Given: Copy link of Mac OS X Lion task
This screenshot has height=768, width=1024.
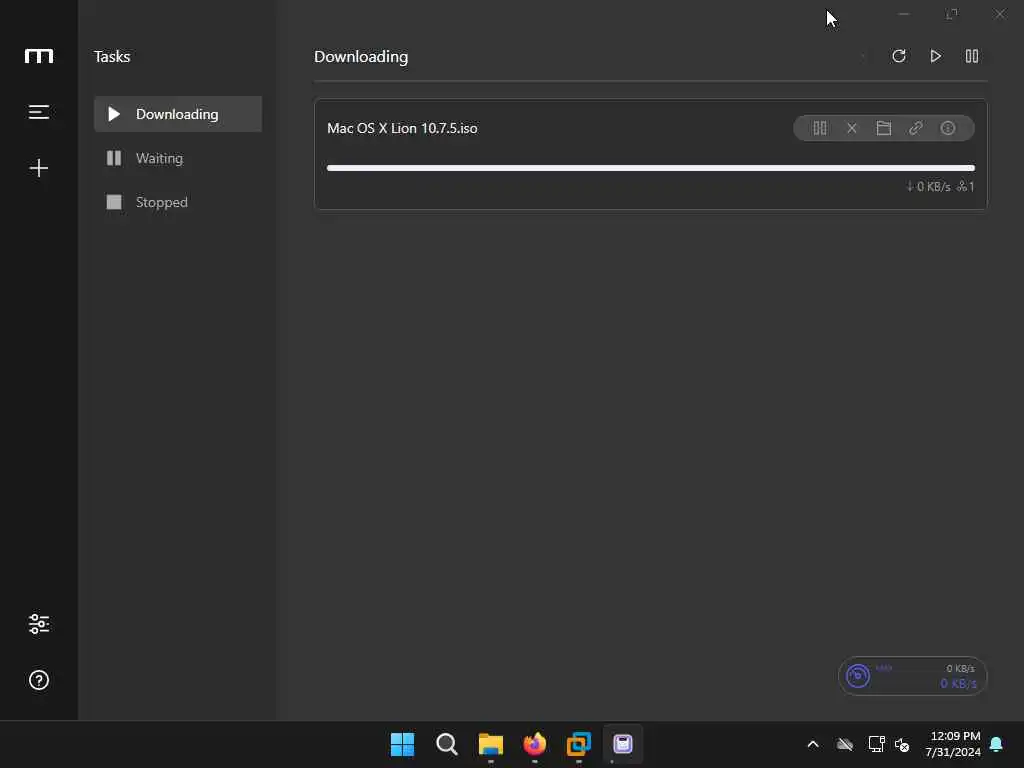Looking at the screenshot, I should (x=916, y=128).
